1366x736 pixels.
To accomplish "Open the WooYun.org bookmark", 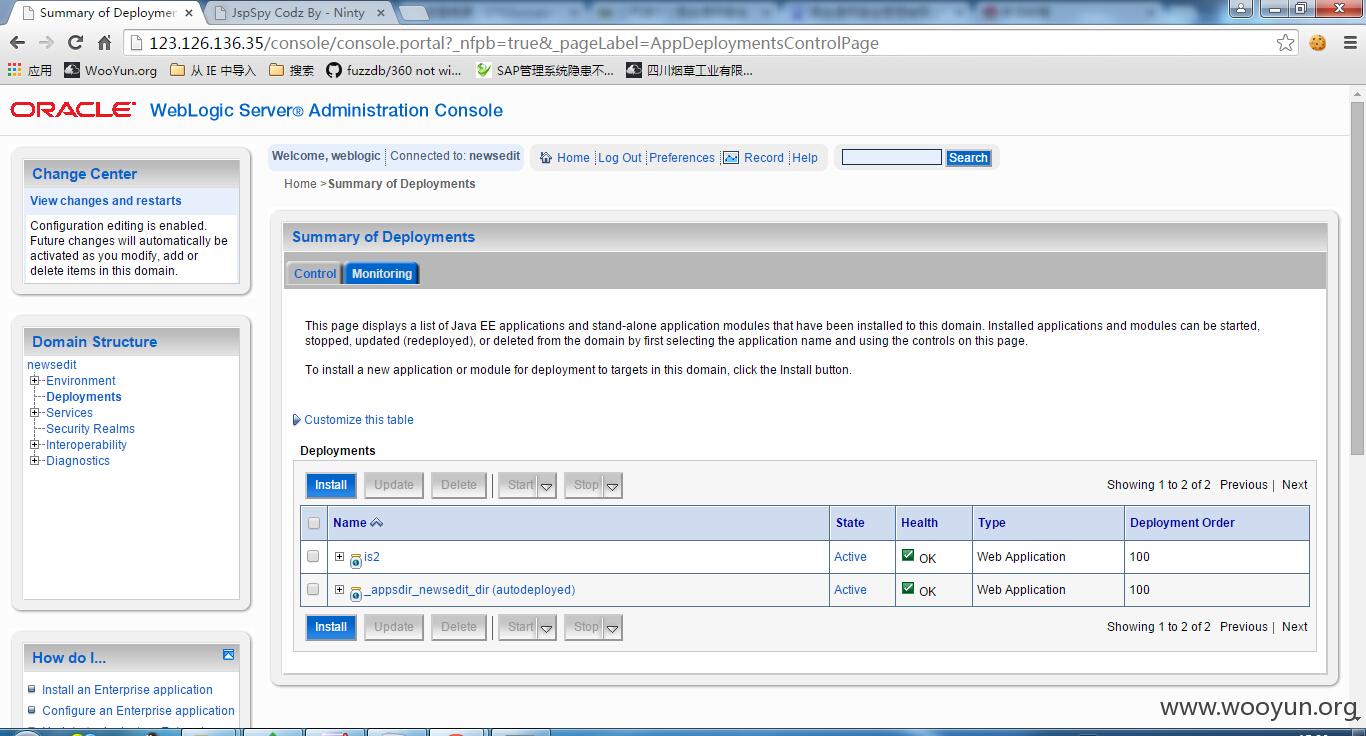I will 110,70.
